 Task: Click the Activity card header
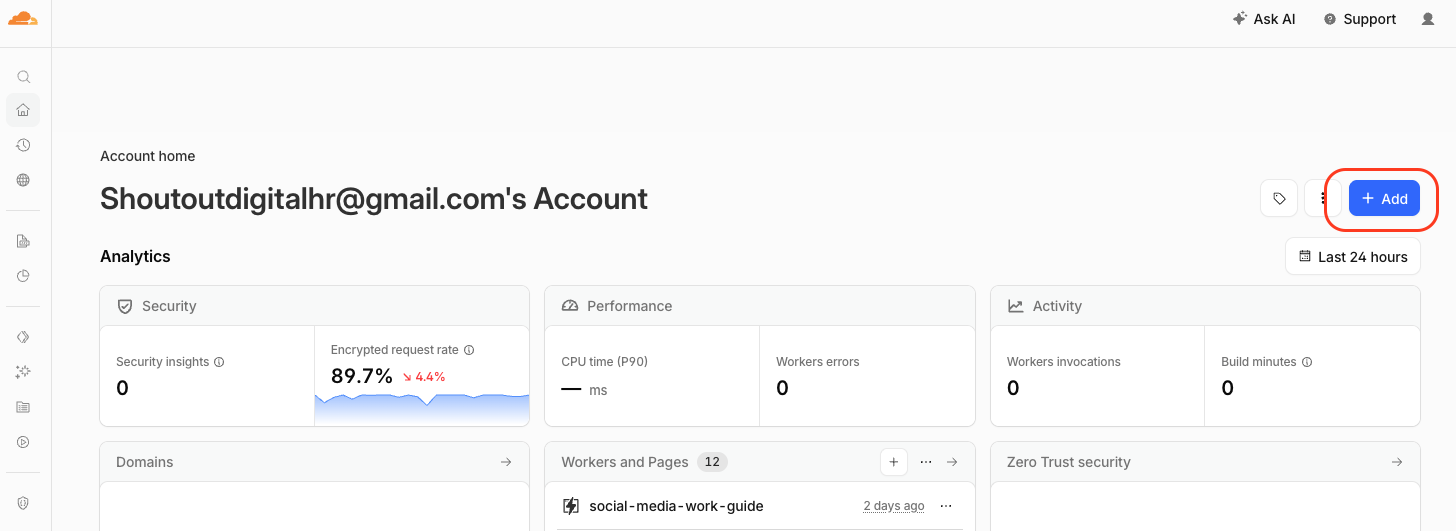coord(1205,306)
